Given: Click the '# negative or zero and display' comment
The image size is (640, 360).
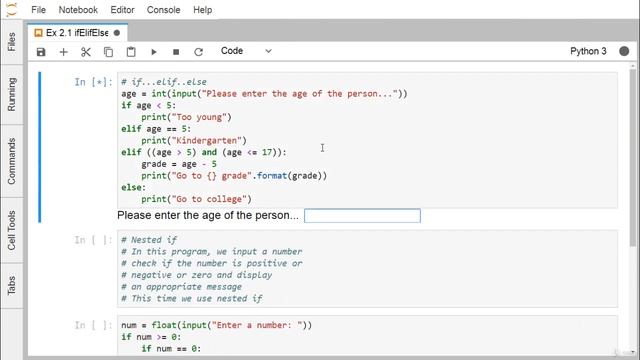Looking at the screenshot, I should [x=196, y=275].
